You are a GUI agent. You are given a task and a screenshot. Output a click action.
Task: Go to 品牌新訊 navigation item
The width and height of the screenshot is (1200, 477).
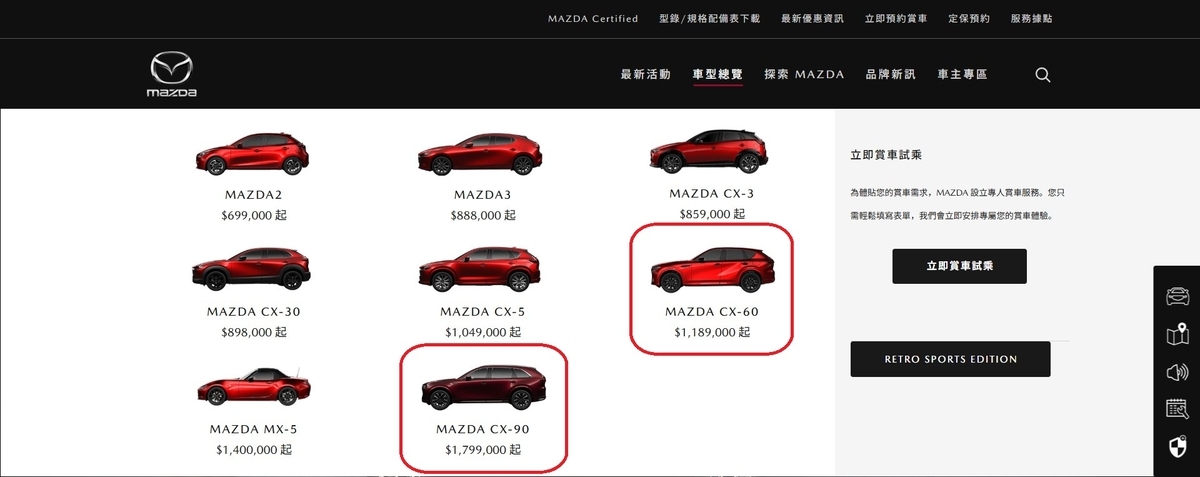[890, 75]
